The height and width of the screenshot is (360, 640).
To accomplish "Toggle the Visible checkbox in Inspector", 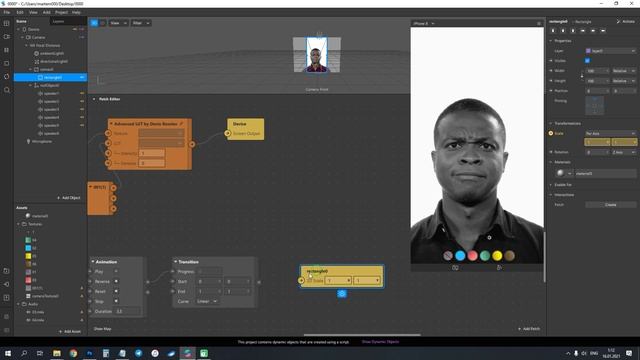I will (587, 60).
